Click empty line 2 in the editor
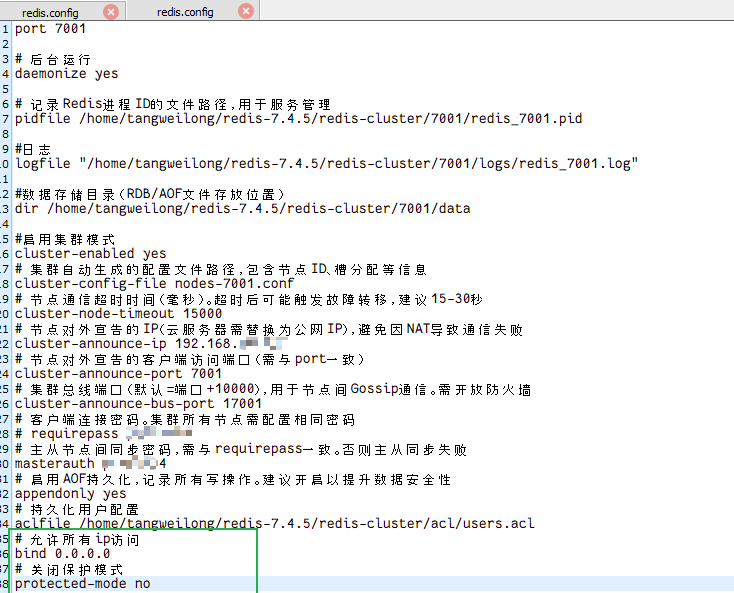Viewport: 734px width, 593px height. (372, 44)
